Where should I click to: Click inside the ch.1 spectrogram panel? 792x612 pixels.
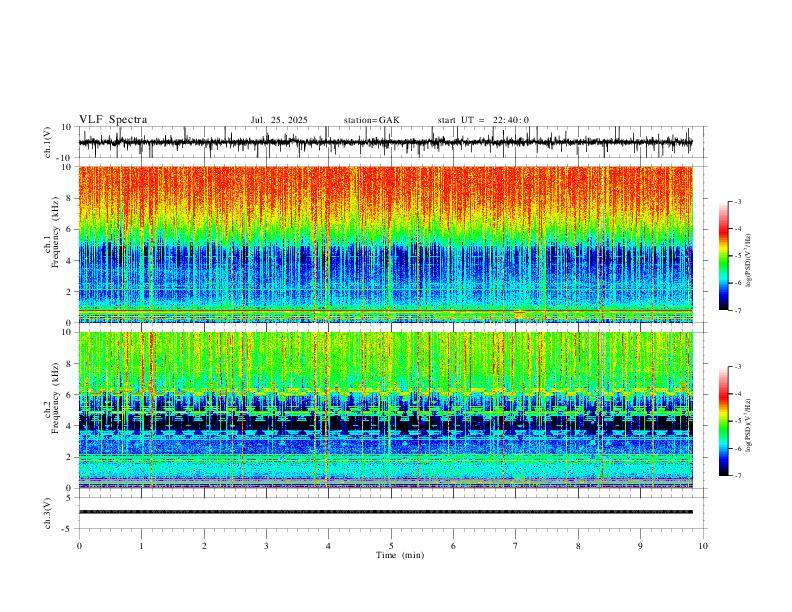[x=385, y=244]
